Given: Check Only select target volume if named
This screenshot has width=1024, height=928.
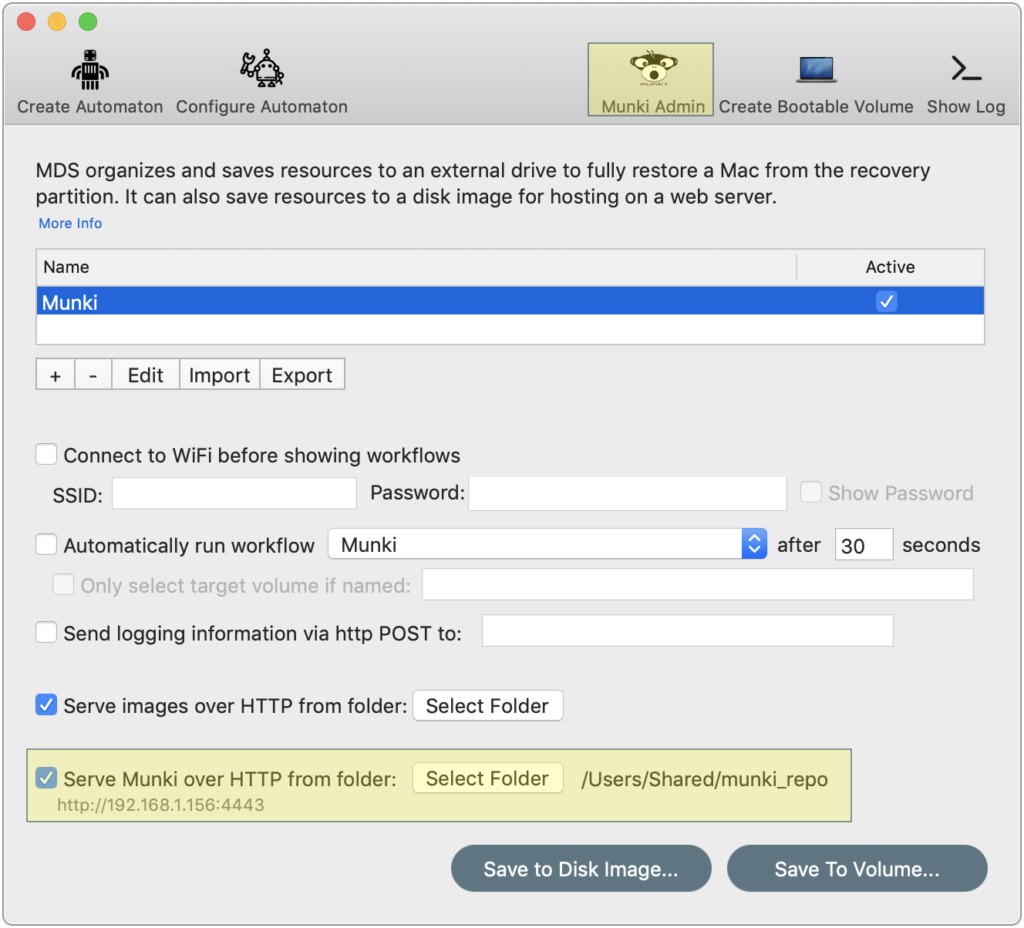Looking at the screenshot, I should tap(63, 584).
